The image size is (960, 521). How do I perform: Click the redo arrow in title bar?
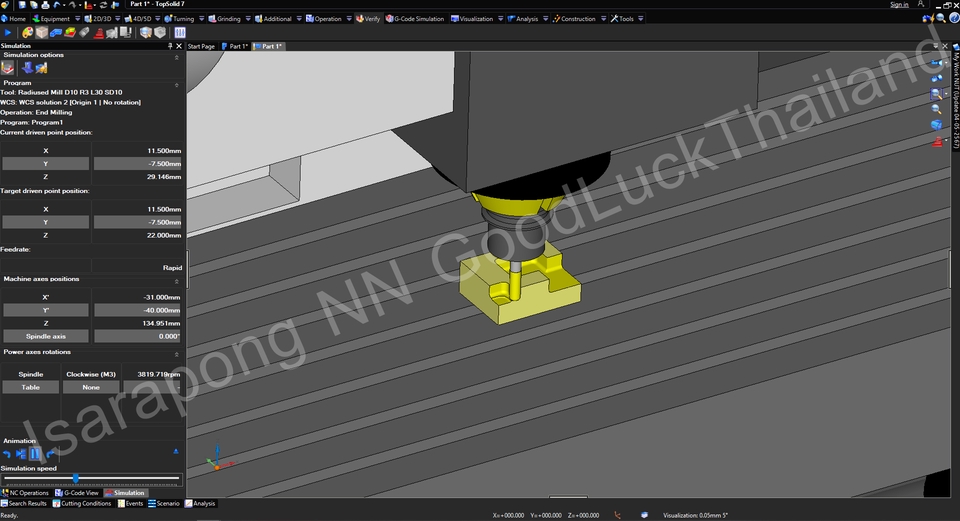(x=72, y=4)
